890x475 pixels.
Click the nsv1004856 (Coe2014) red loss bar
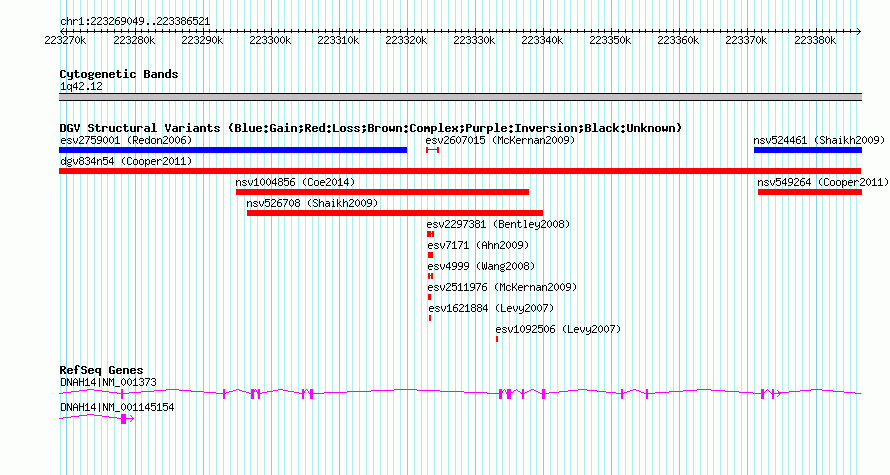(x=383, y=192)
